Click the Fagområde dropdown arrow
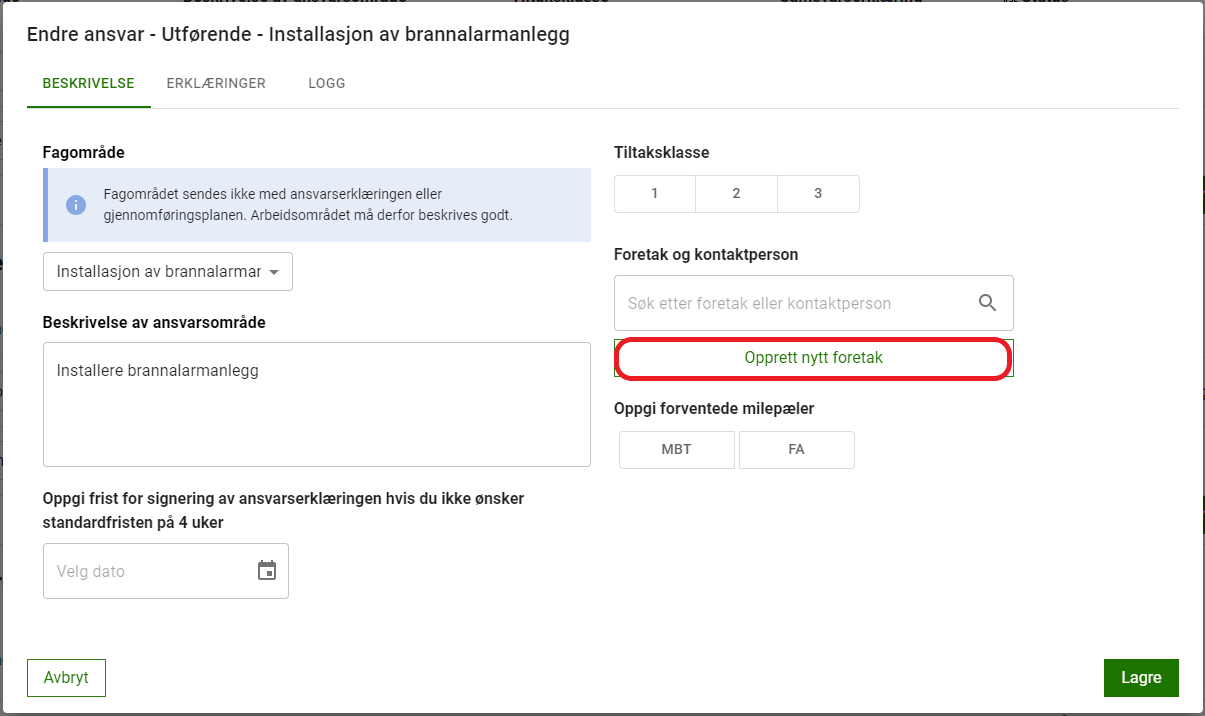Image resolution: width=1205 pixels, height=716 pixels. (273, 272)
